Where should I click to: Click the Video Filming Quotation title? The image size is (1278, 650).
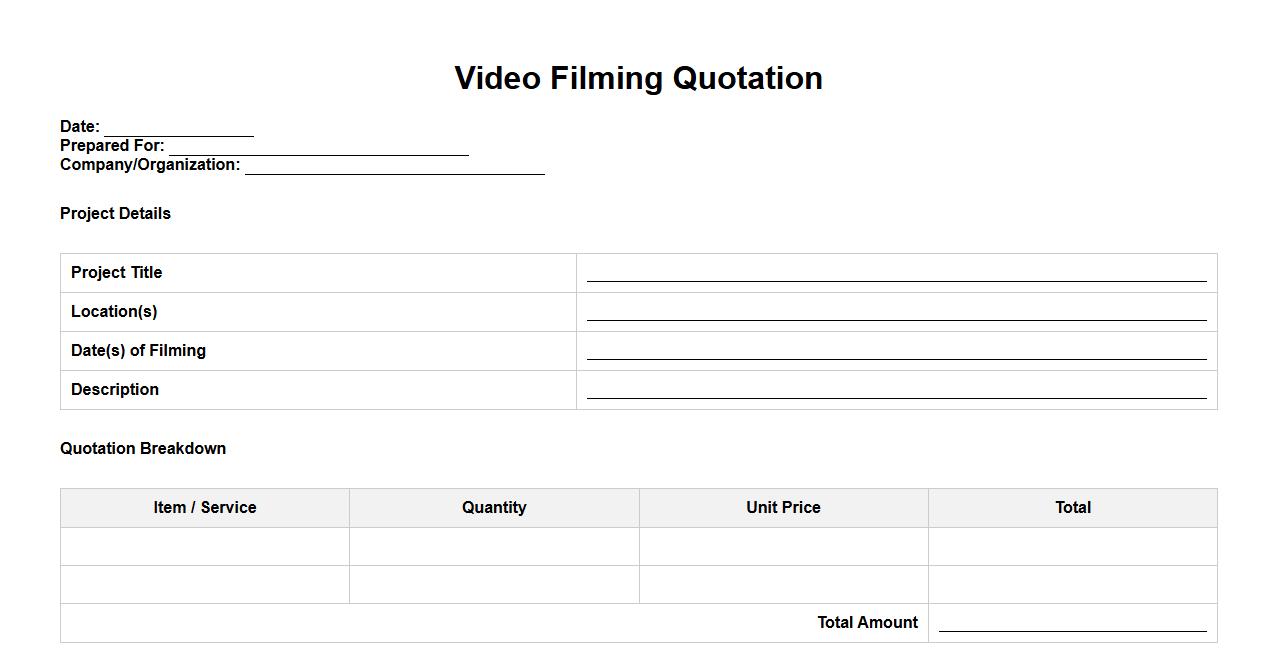click(638, 78)
